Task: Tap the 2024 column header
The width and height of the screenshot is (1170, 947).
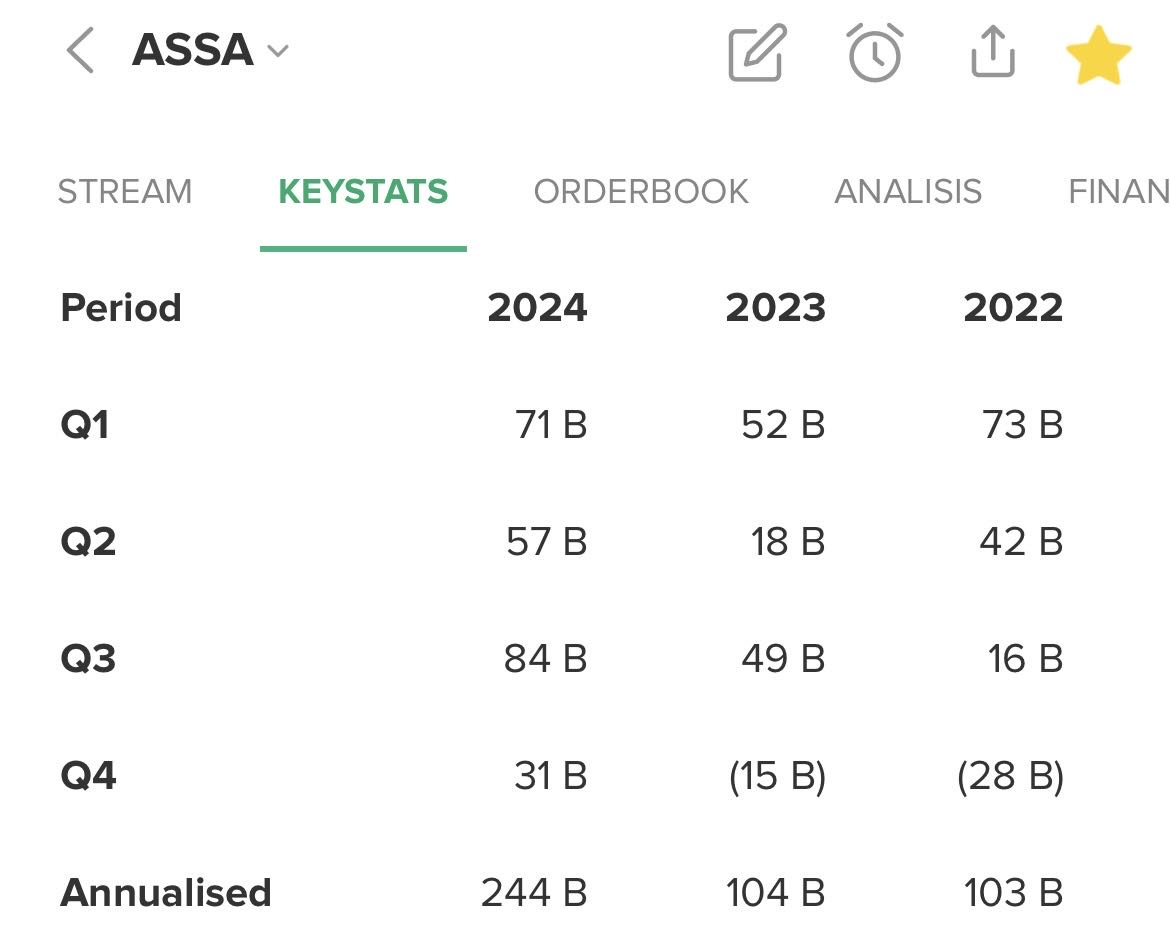Action: 537,308
